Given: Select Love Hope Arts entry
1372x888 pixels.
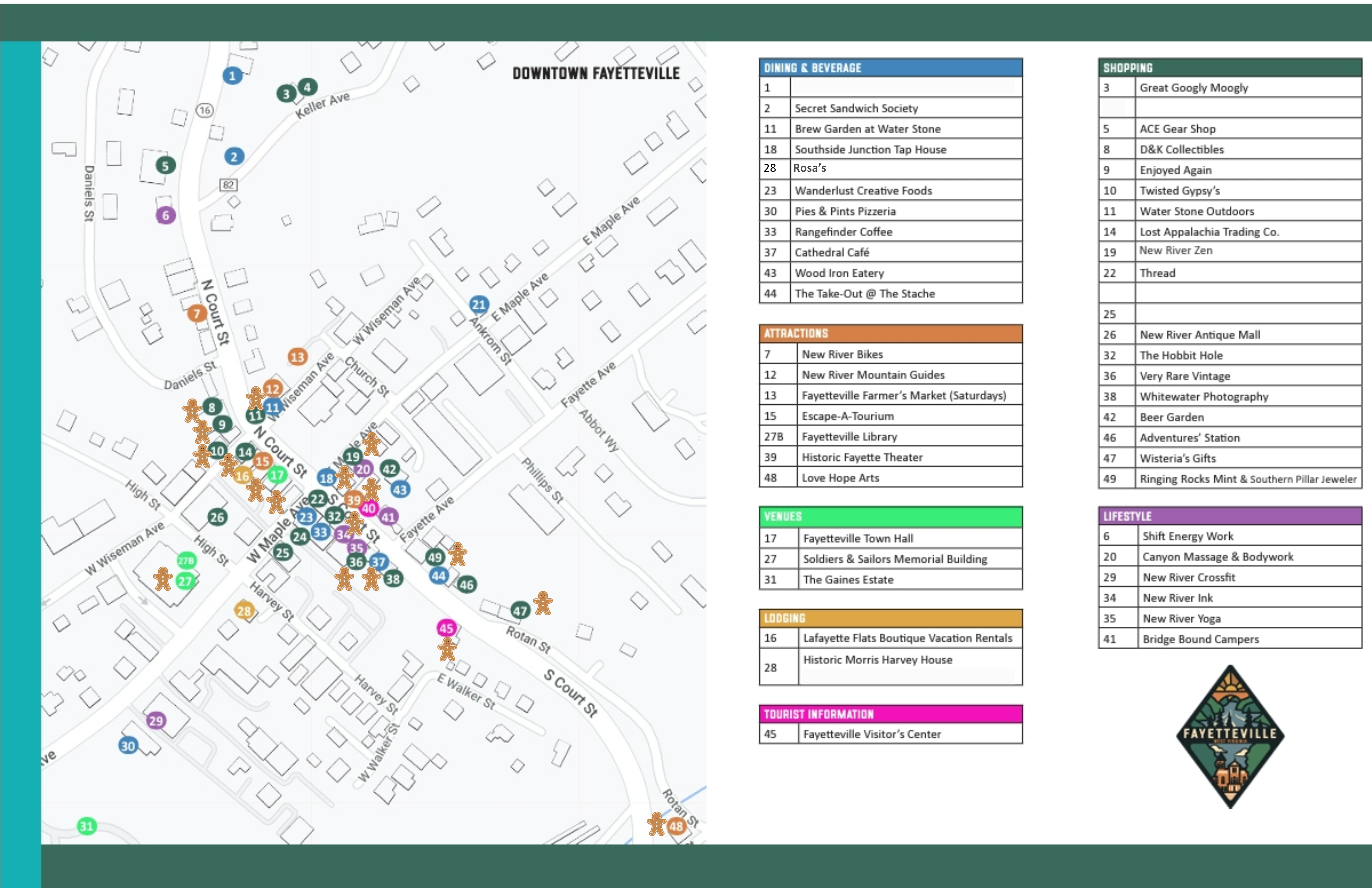Looking at the screenshot, I should (891, 478).
